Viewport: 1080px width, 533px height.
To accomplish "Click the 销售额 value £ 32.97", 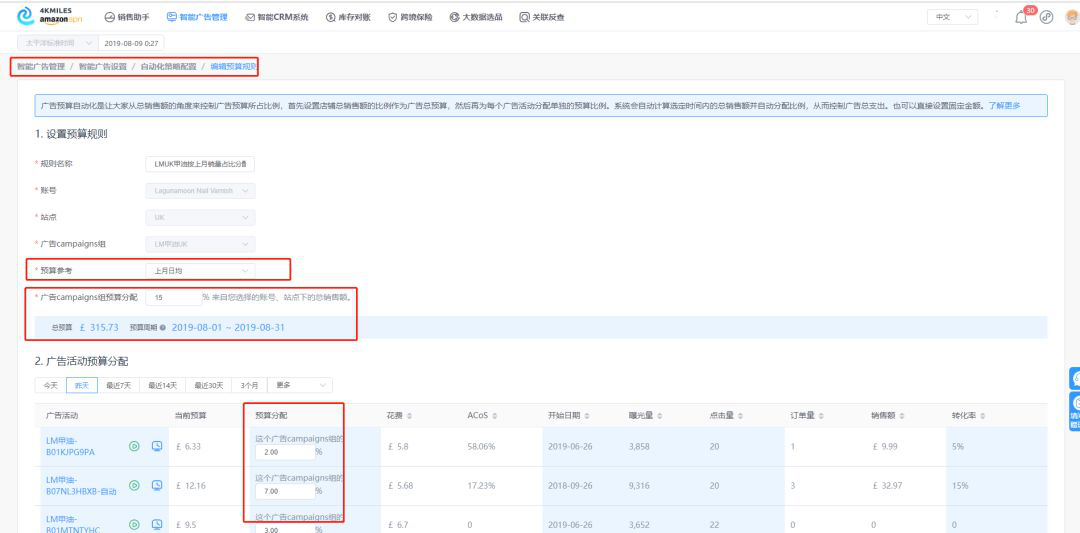I will pos(886,485).
